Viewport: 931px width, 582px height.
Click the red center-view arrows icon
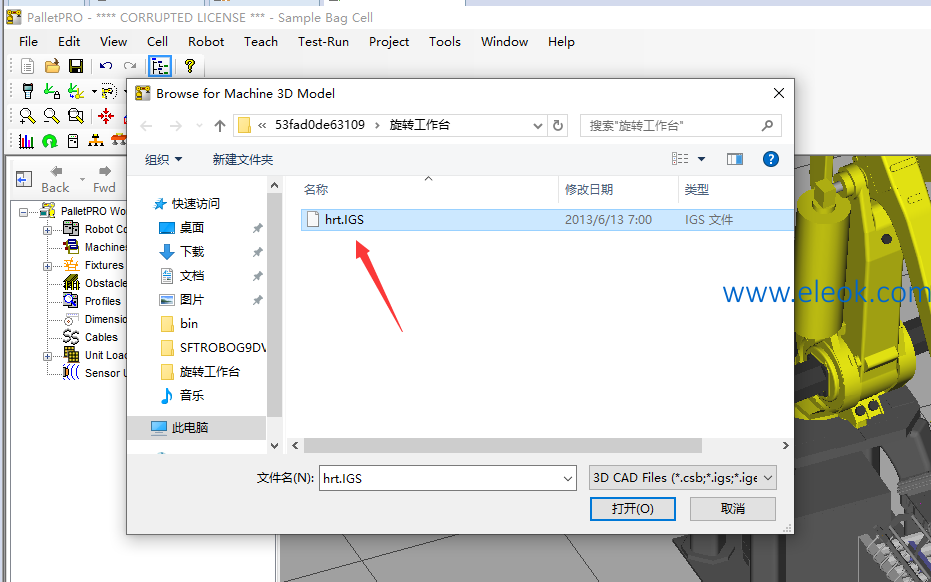[x=106, y=116]
